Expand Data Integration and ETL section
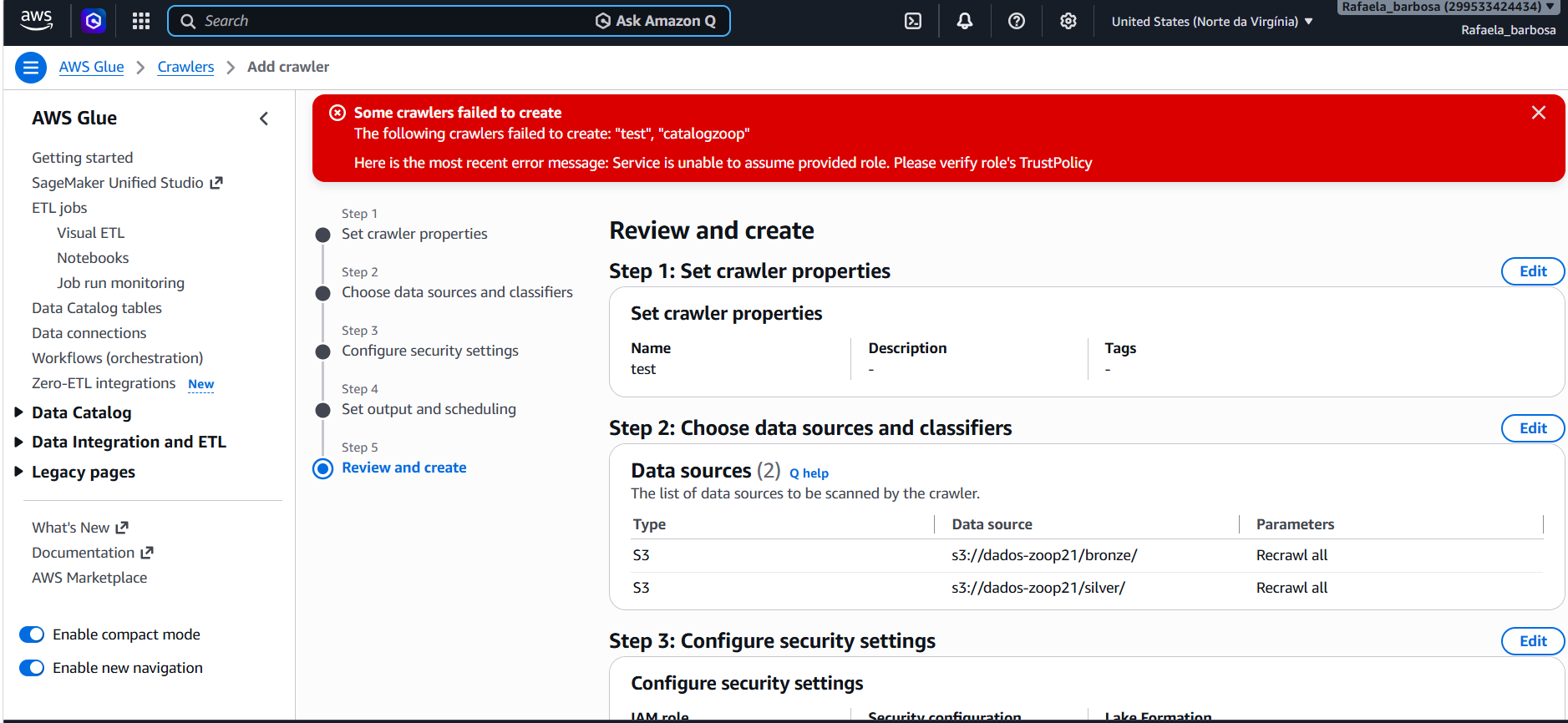The height and width of the screenshot is (723, 1568). click(18, 442)
